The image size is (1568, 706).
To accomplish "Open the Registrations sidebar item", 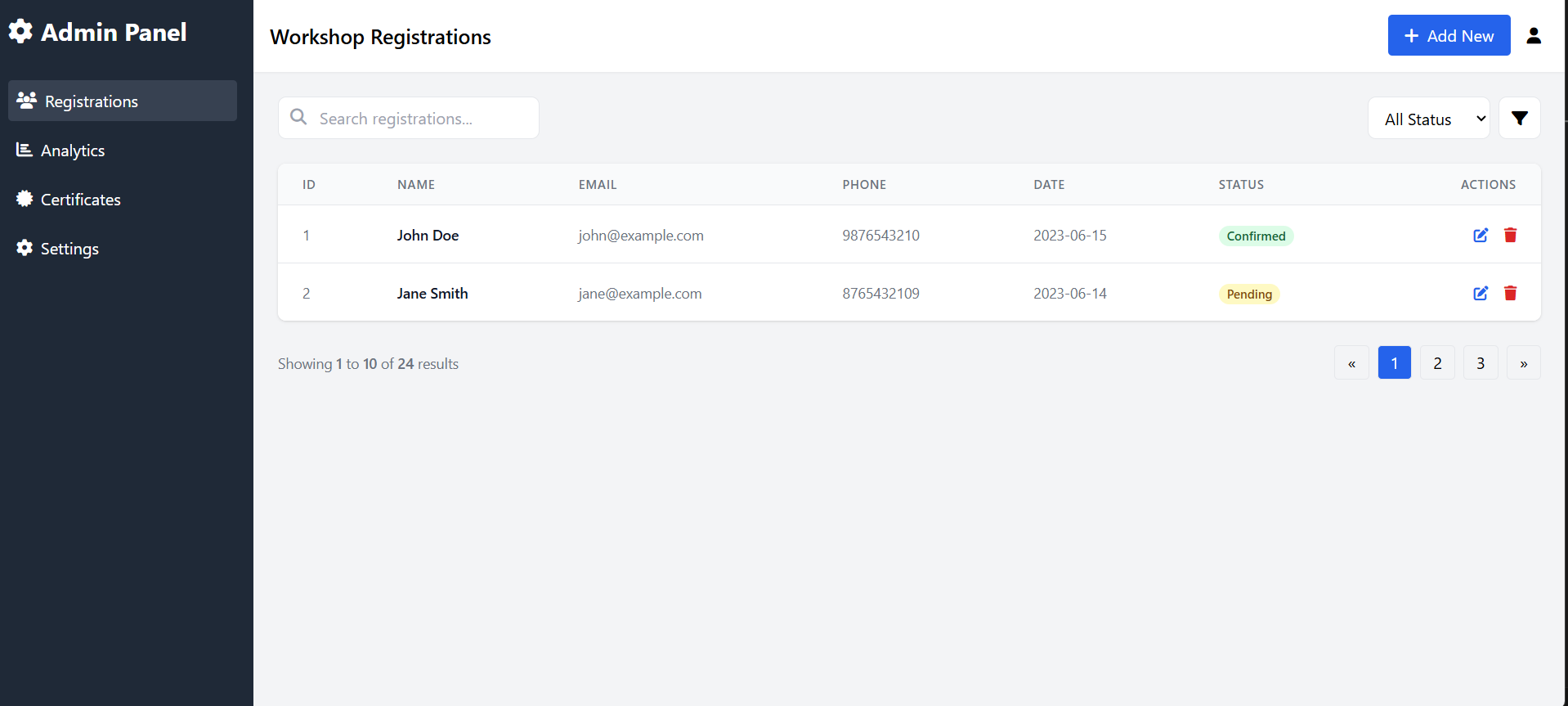I will 123,101.
